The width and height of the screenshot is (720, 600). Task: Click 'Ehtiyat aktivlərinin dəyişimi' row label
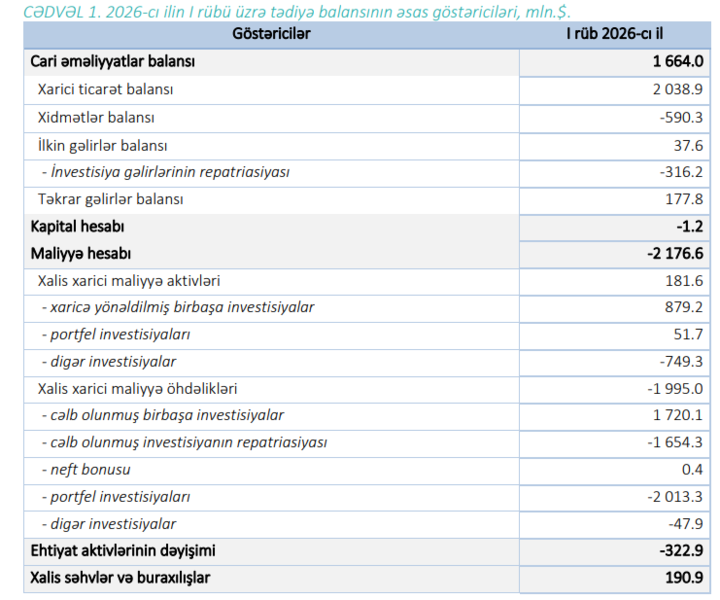pyautogui.click(x=123, y=551)
